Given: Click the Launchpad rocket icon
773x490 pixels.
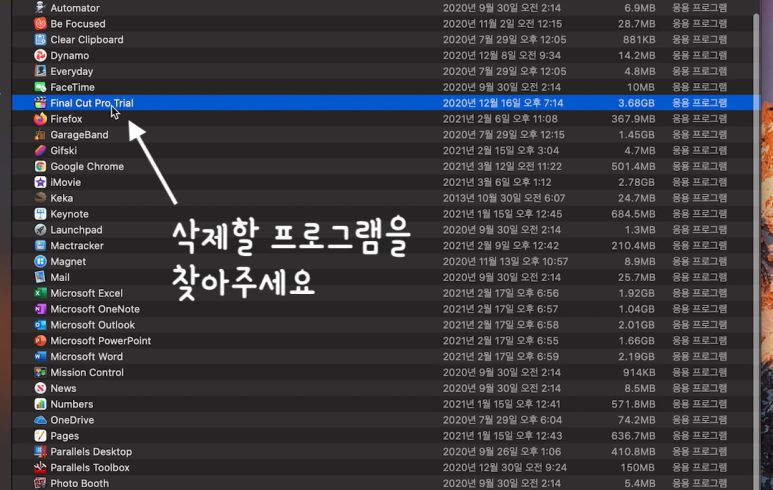Looking at the screenshot, I should [40, 230].
